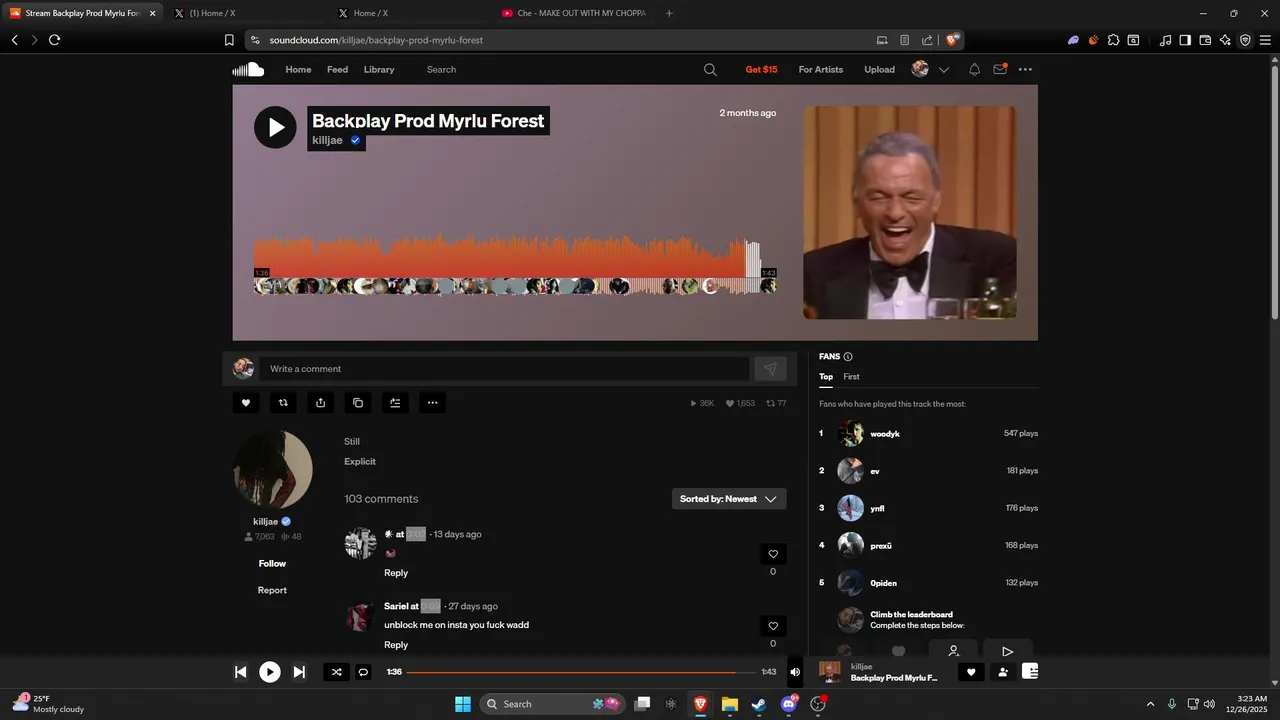Focus the Write a comment field
Image resolution: width=1280 pixels, height=720 pixels.
tap(504, 369)
